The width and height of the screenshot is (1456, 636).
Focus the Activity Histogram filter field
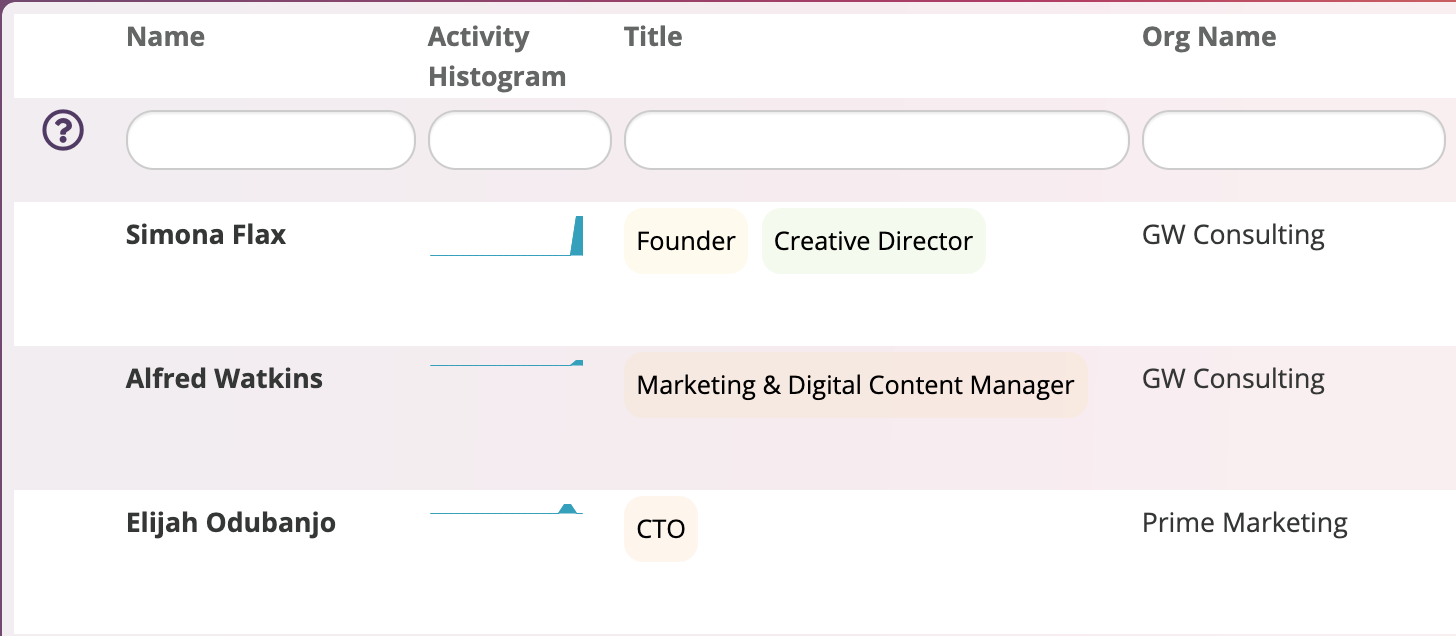pyautogui.click(x=519, y=140)
